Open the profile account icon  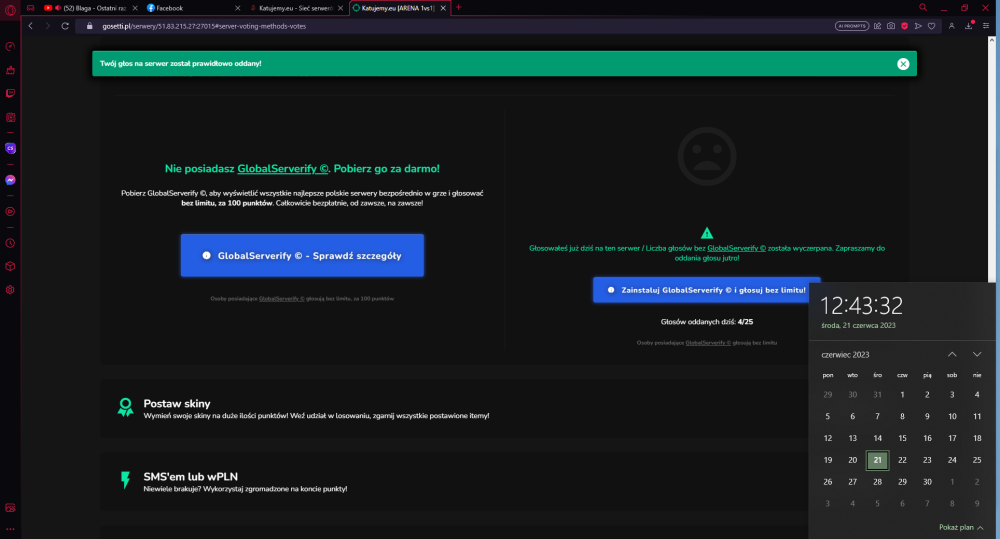(x=952, y=26)
